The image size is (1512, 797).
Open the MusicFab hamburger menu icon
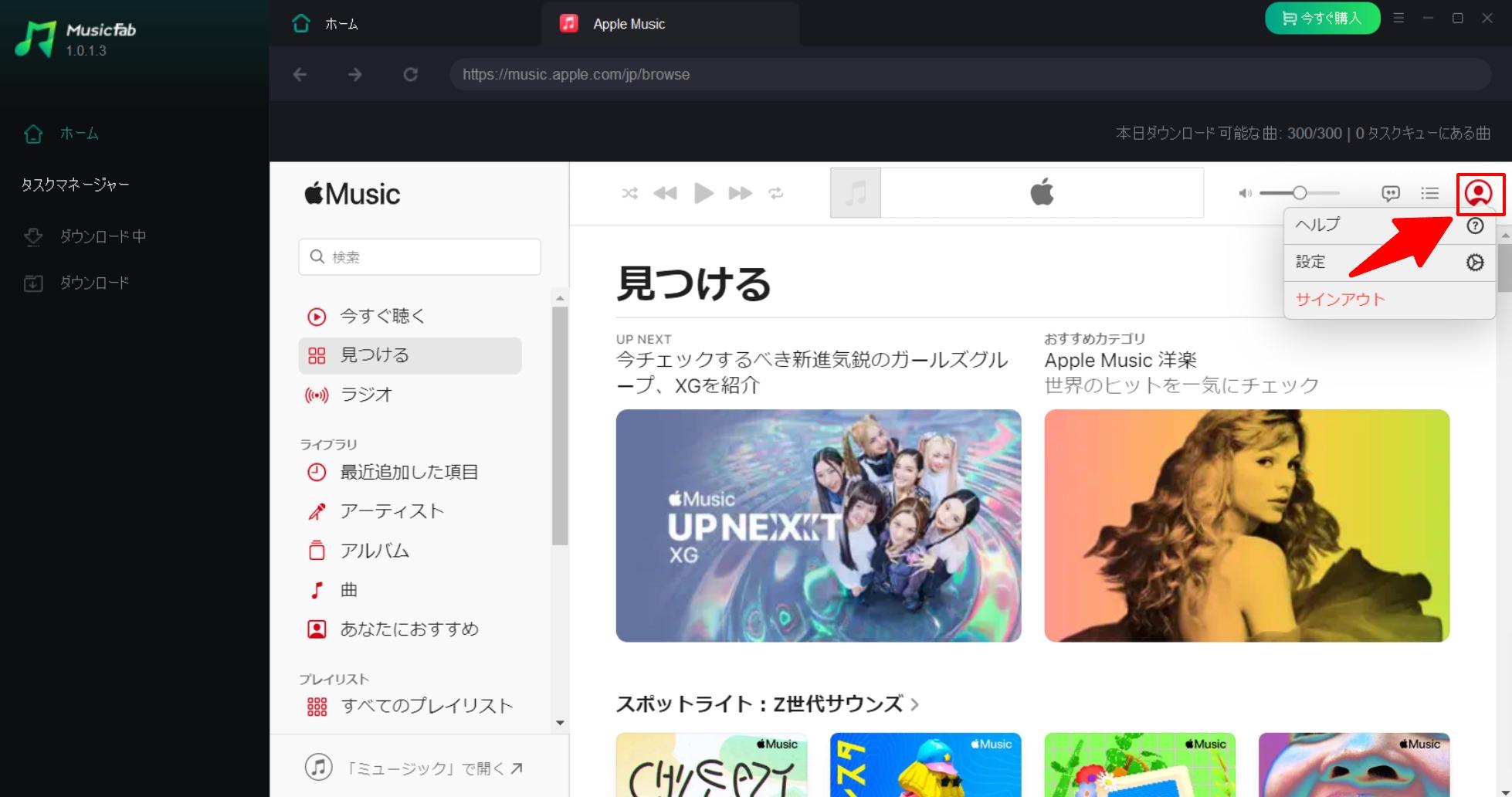pos(1398,18)
